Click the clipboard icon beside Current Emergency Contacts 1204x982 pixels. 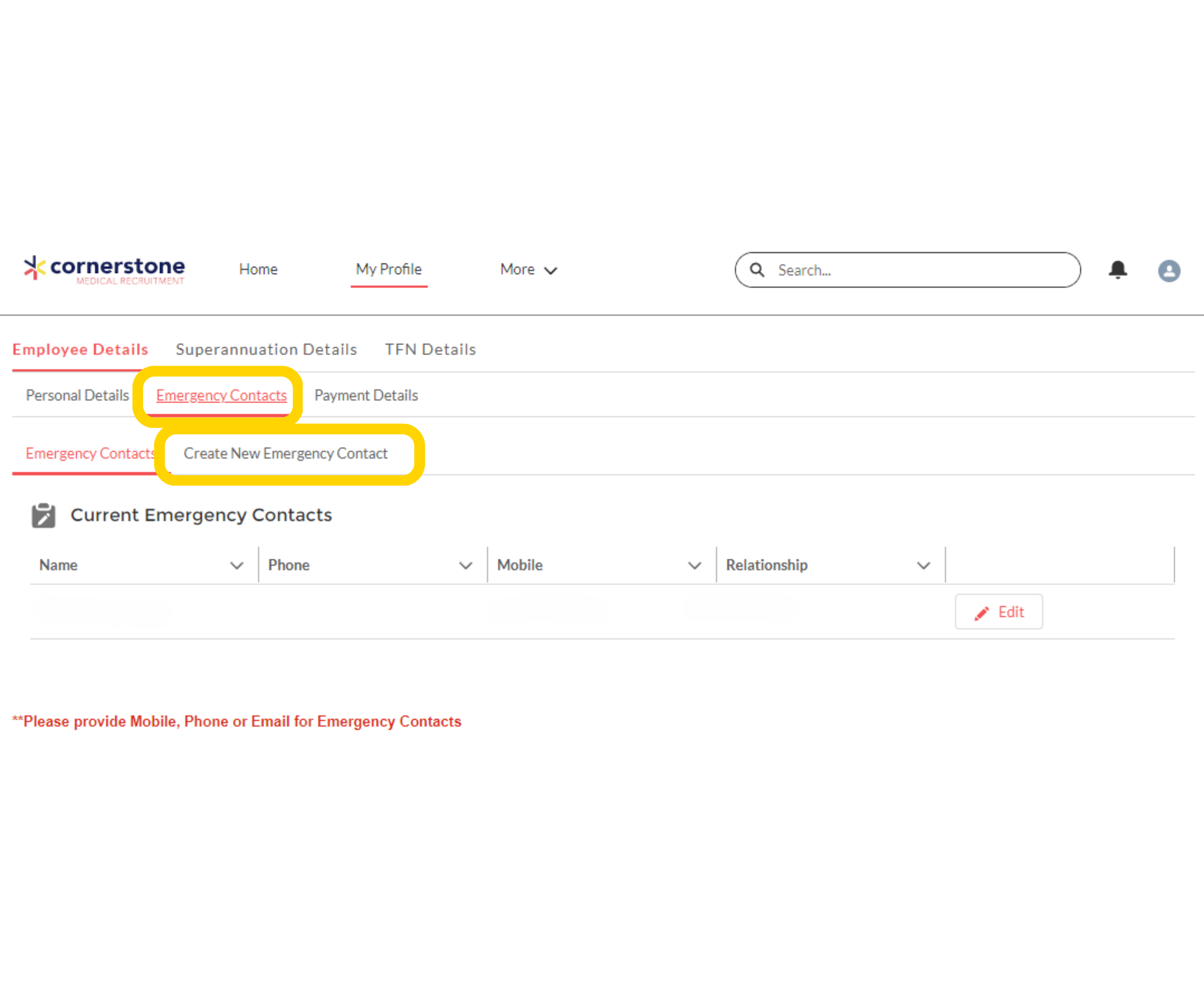point(44,515)
